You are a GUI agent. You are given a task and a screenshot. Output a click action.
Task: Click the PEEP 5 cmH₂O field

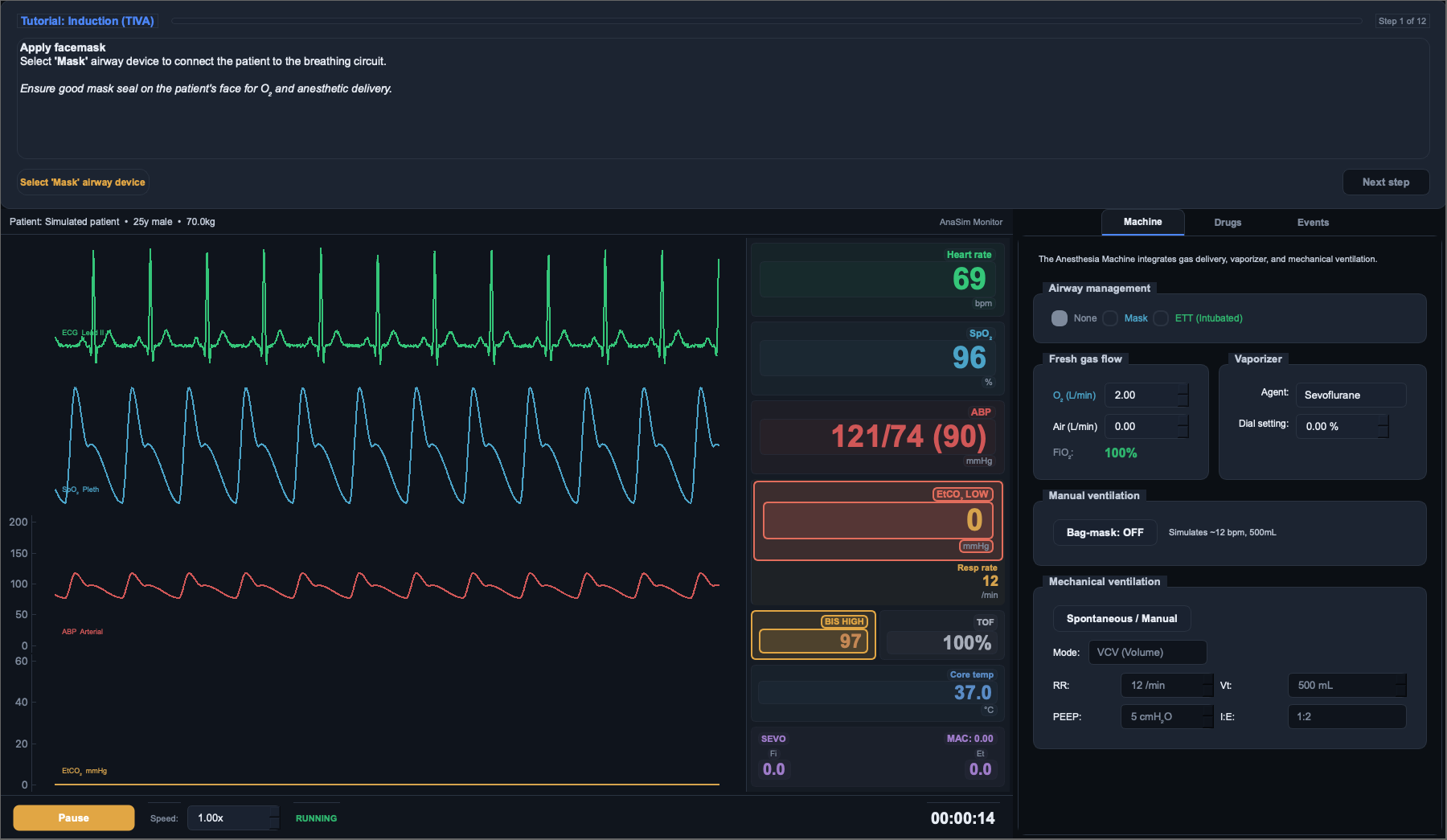point(1167,716)
